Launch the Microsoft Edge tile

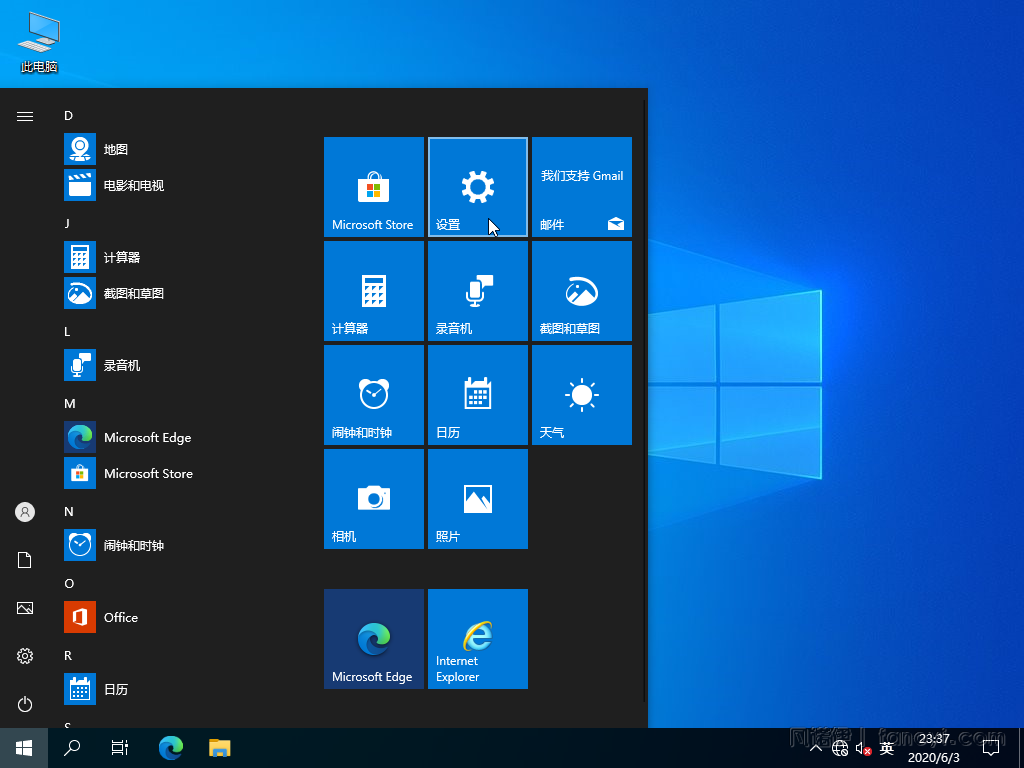(x=374, y=639)
